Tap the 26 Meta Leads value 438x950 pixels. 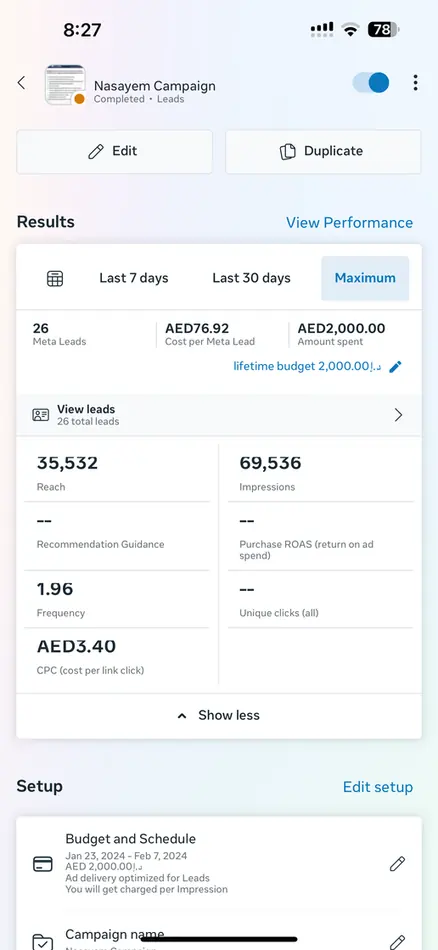tap(41, 328)
